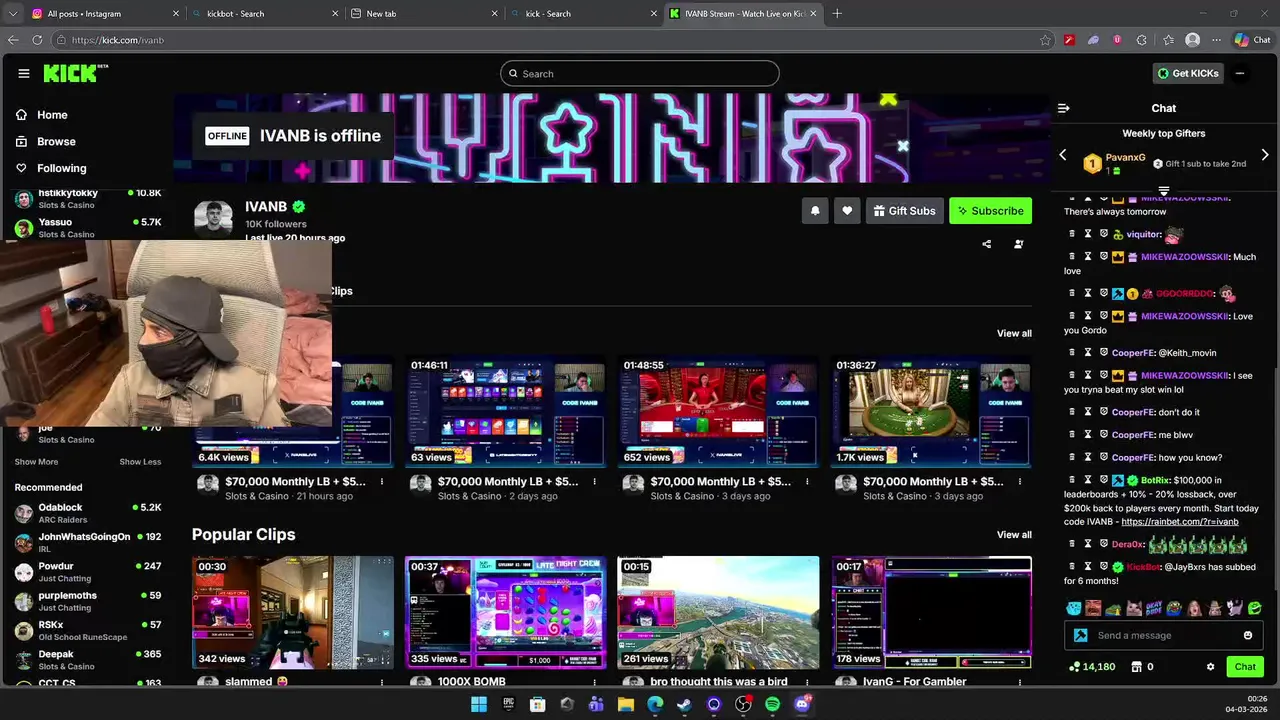Open the Epic Games taskbar icon
This screenshot has width=1280, height=720.
[508, 704]
